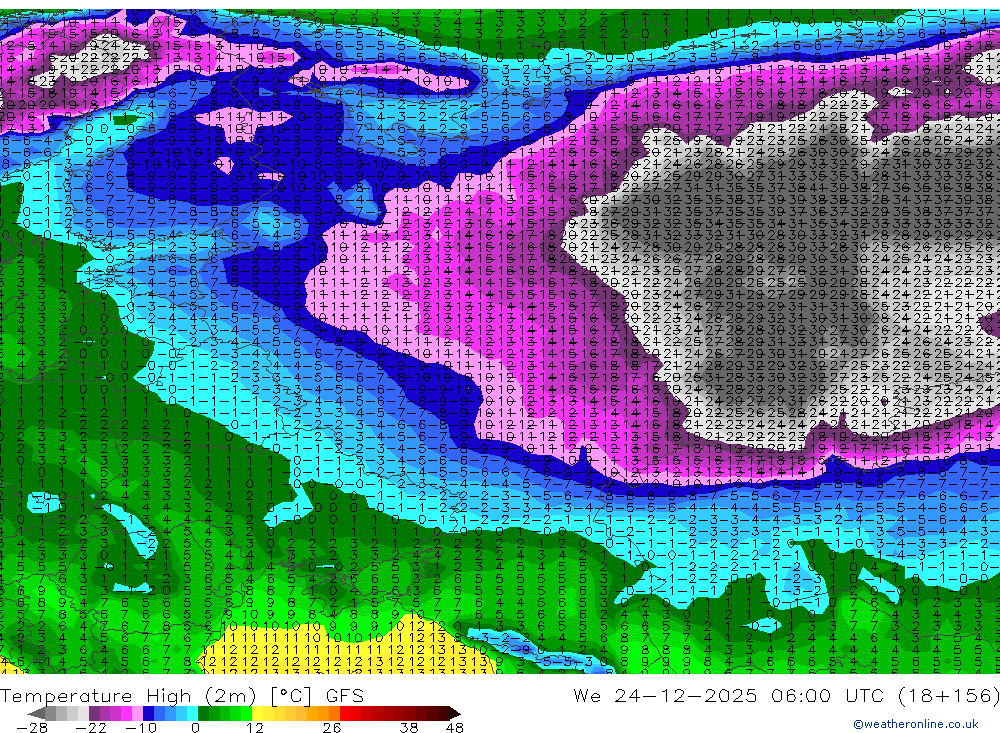Click the -22 legend label

coord(91,727)
